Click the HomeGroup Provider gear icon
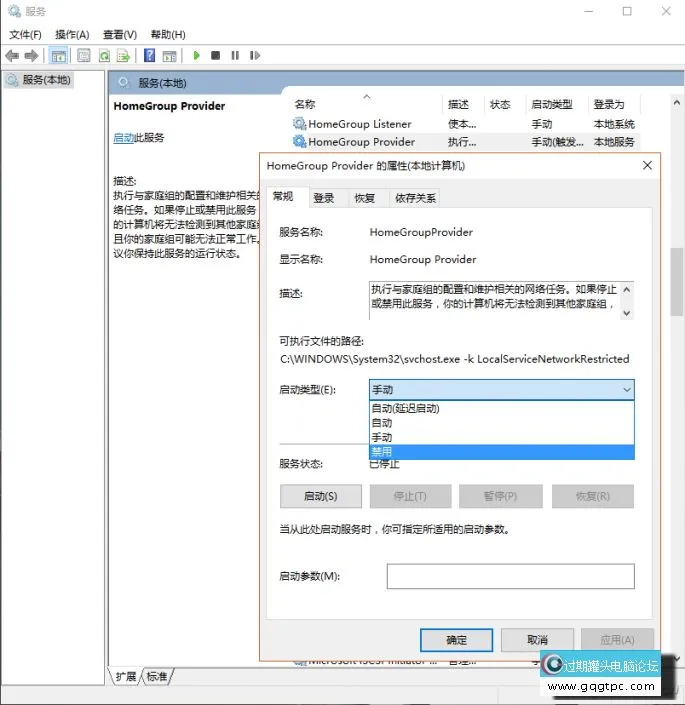685x705 pixels. click(x=299, y=141)
